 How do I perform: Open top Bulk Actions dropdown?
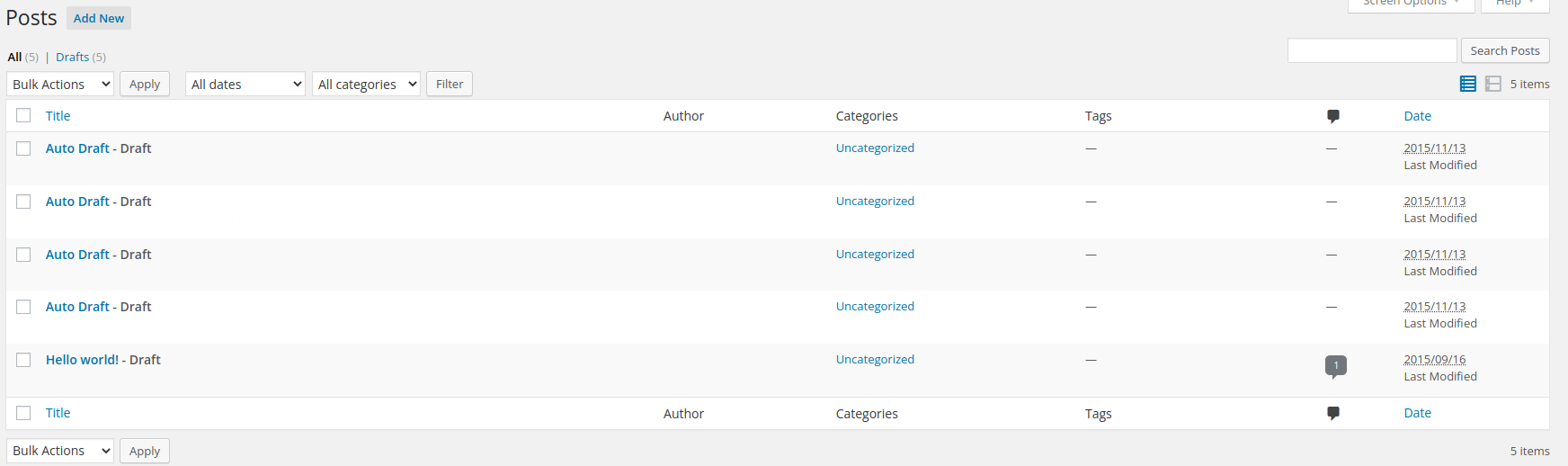[60, 84]
